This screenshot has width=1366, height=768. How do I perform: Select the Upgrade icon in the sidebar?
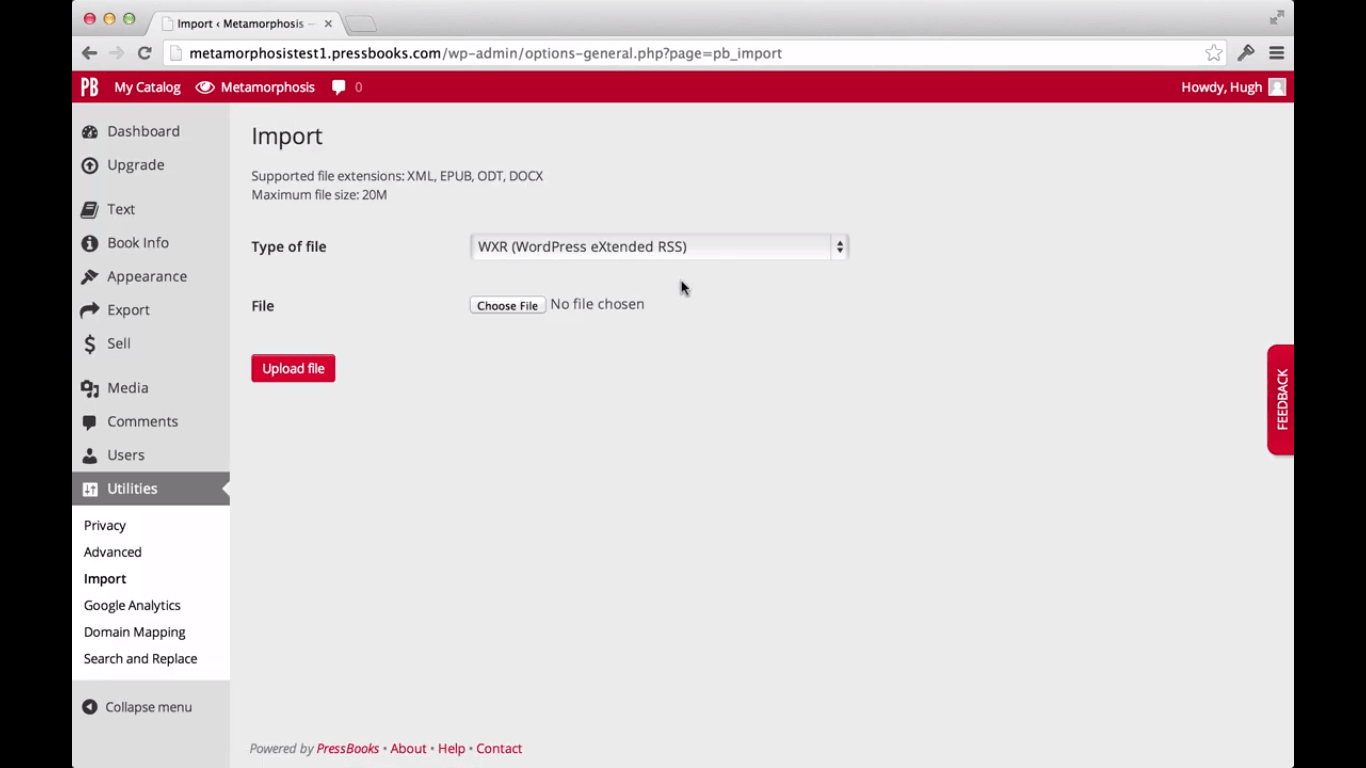(90, 164)
